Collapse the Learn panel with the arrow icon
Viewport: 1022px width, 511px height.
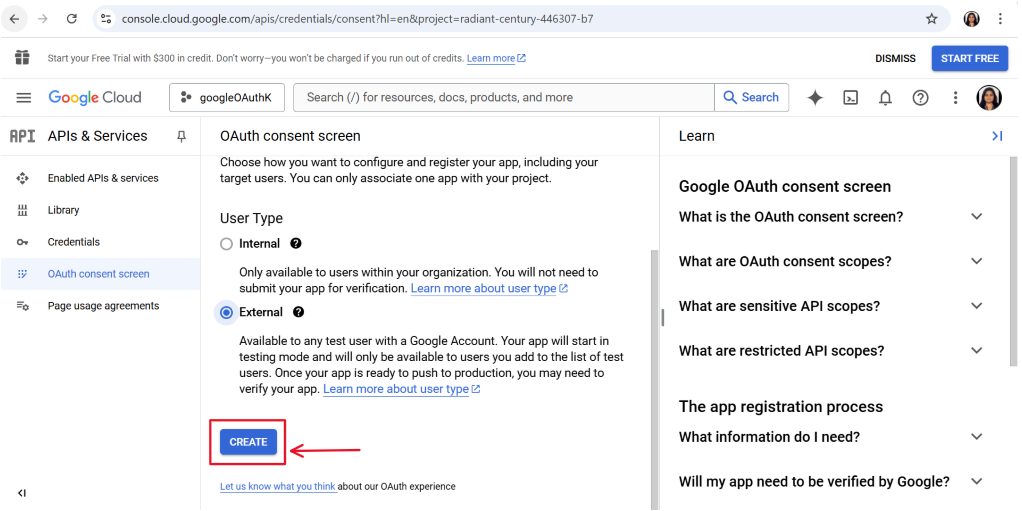tap(997, 136)
